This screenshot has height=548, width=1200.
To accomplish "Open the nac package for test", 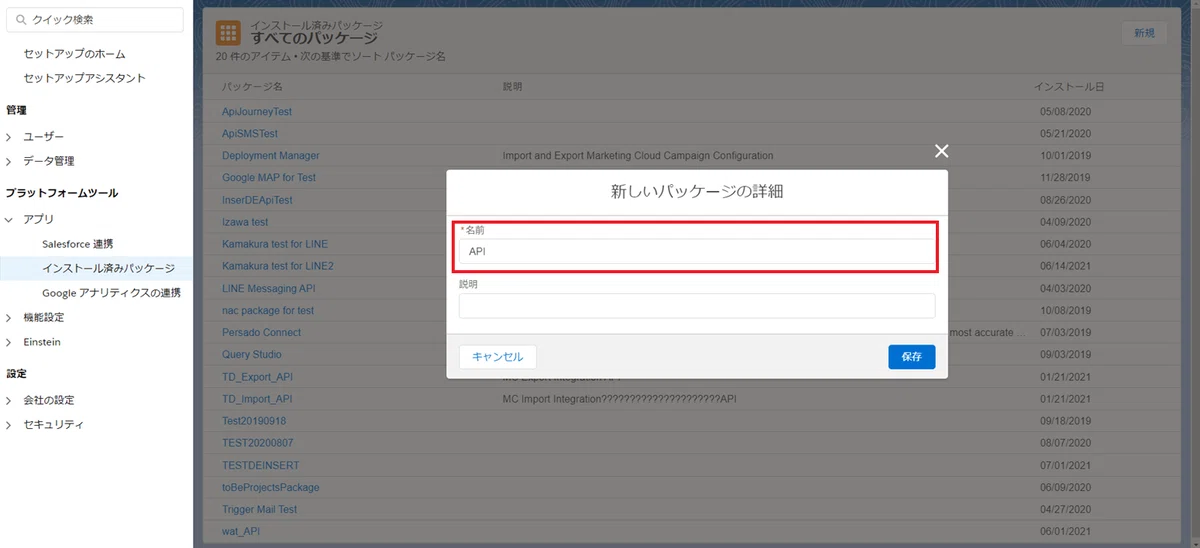I will pos(268,310).
